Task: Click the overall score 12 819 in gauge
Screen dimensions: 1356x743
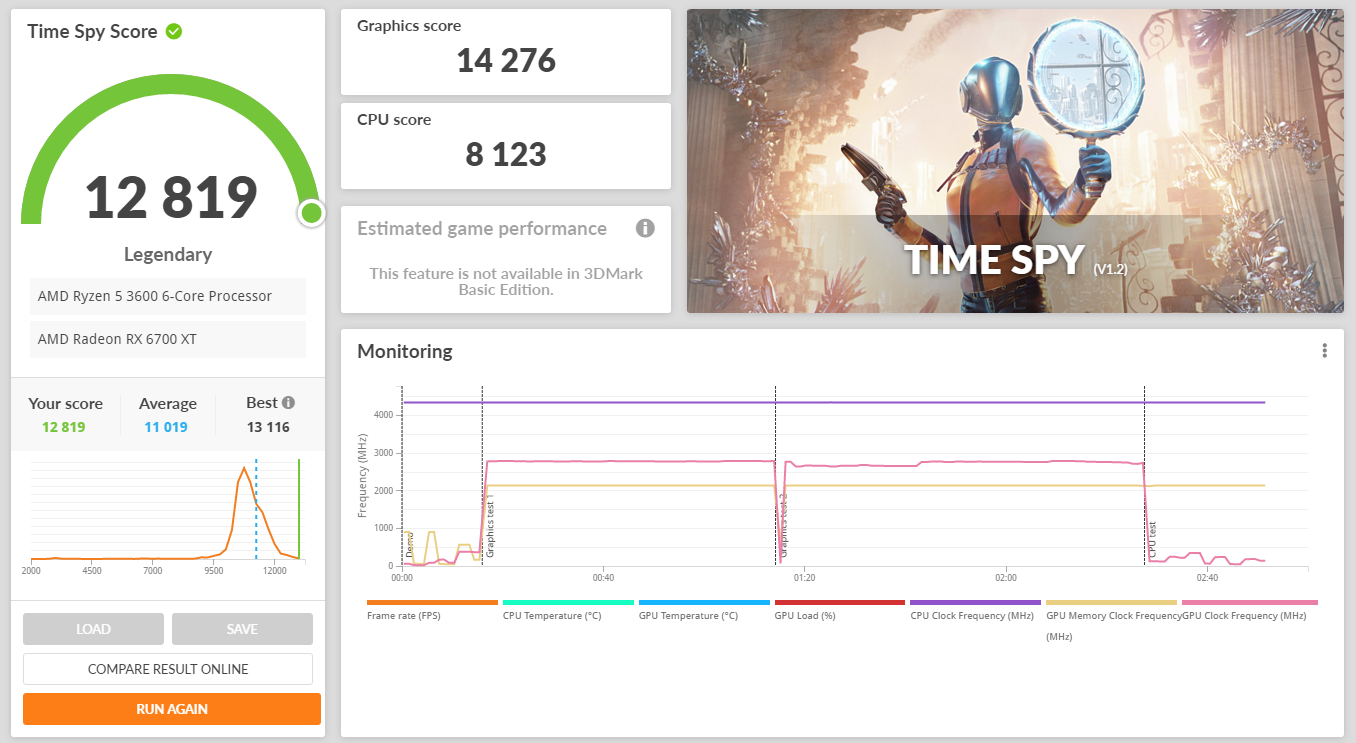Action: point(171,197)
